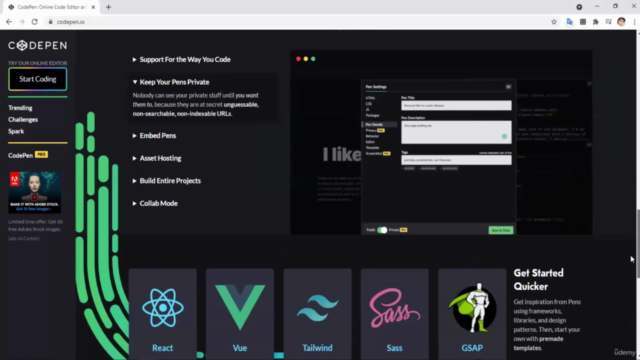
Task: Expand the Build Entire Projects section
Action: [167, 180]
